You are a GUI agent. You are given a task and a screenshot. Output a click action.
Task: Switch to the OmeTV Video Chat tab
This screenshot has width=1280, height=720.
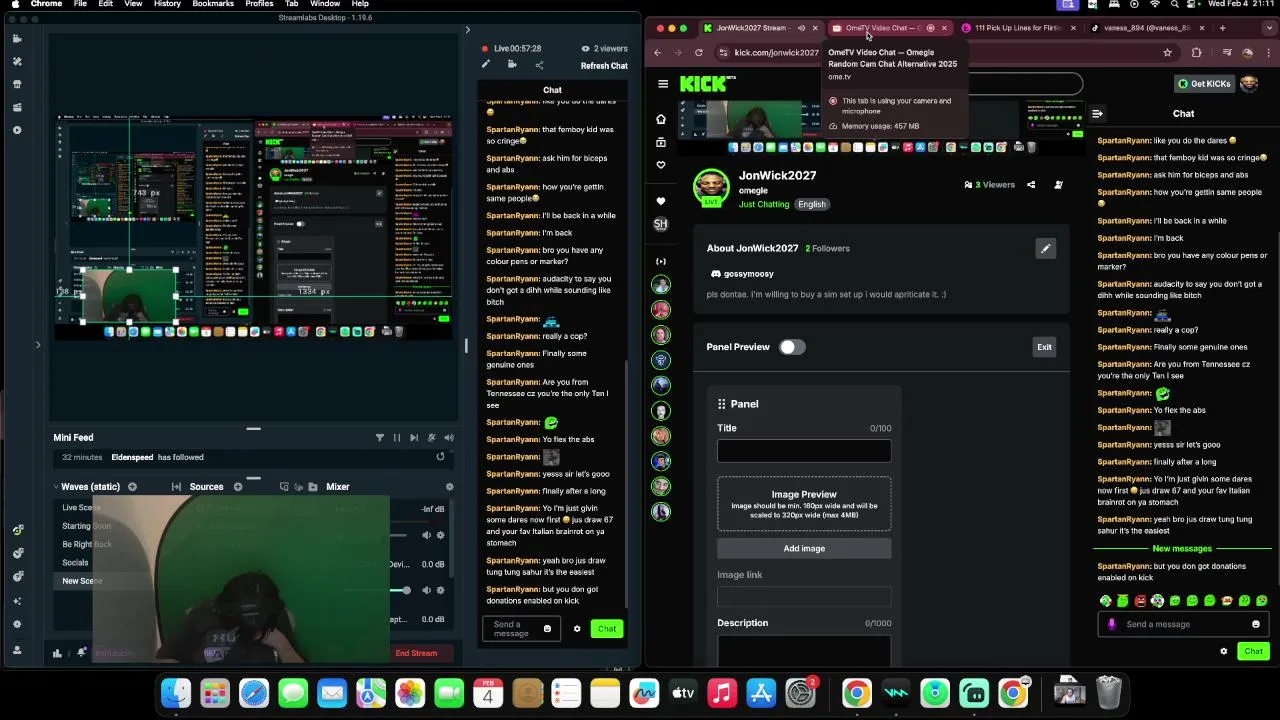(888, 28)
